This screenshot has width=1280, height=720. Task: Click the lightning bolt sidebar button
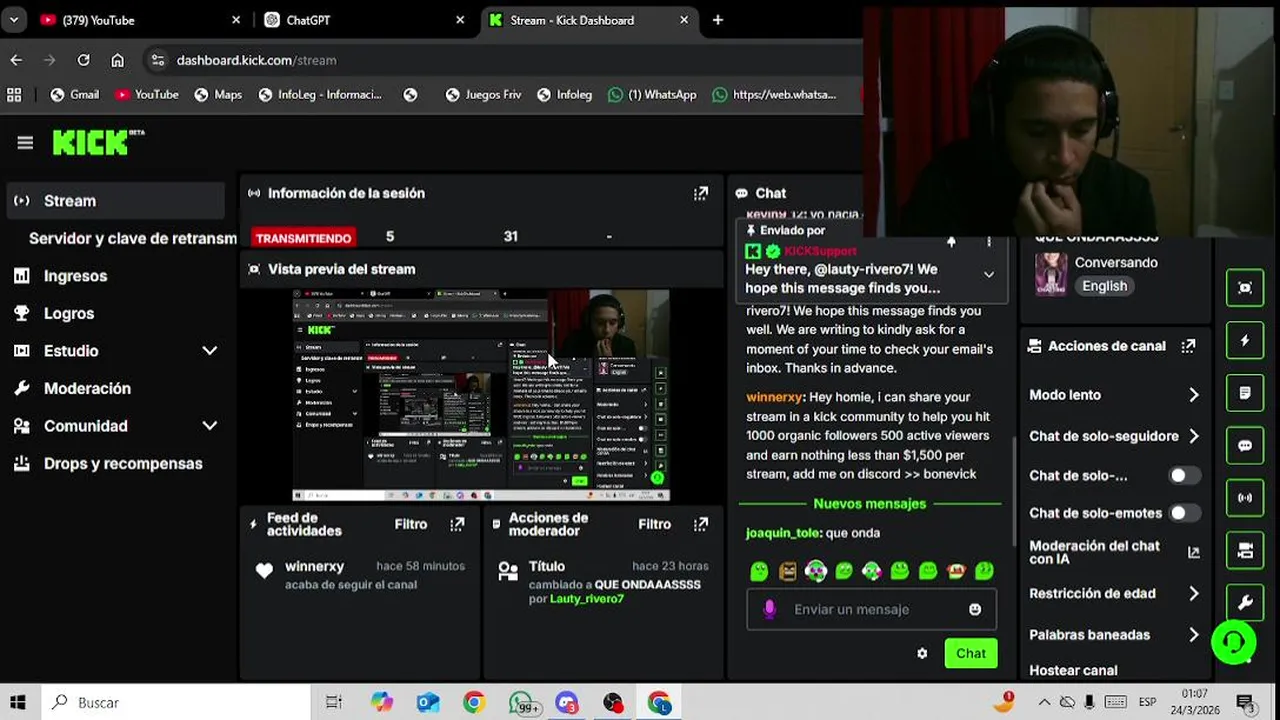pyautogui.click(x=1245, y=341)
